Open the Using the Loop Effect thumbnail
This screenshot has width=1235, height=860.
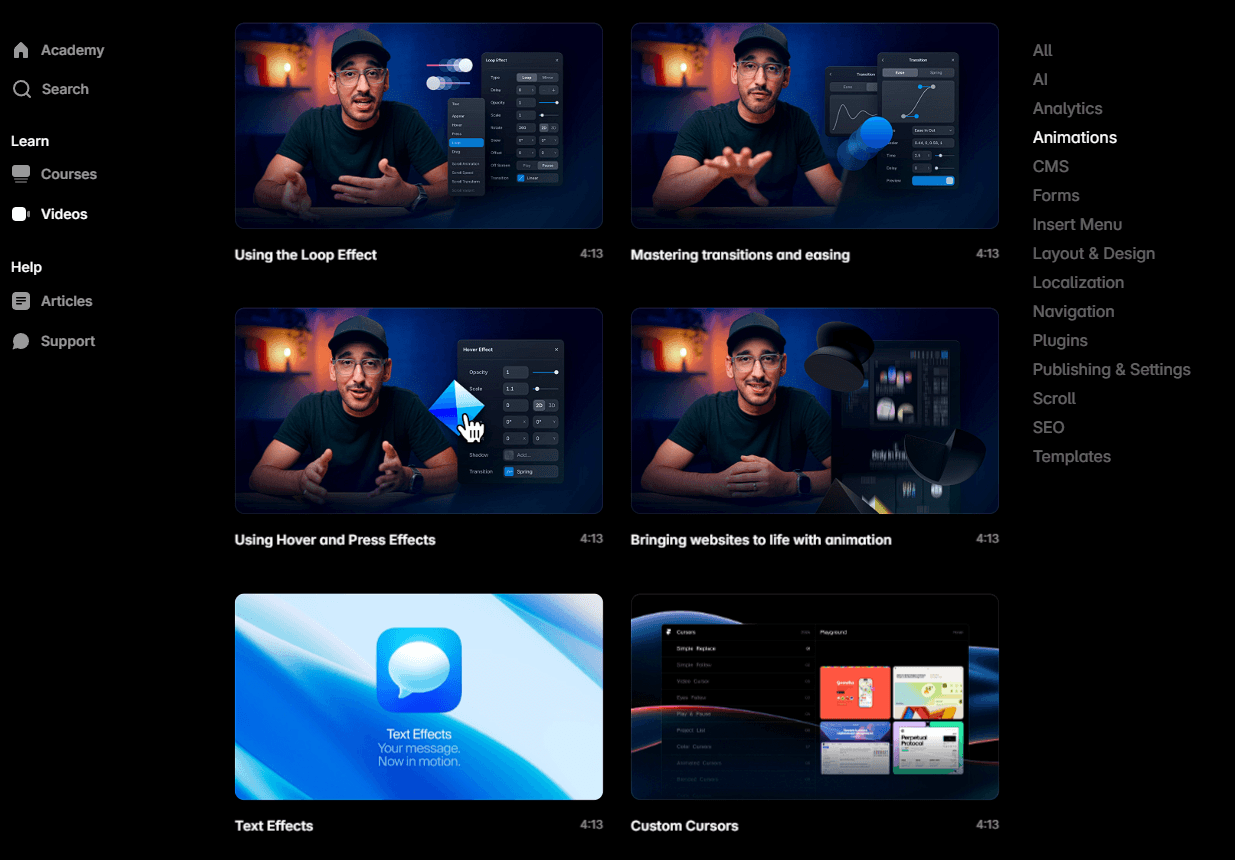419,126
